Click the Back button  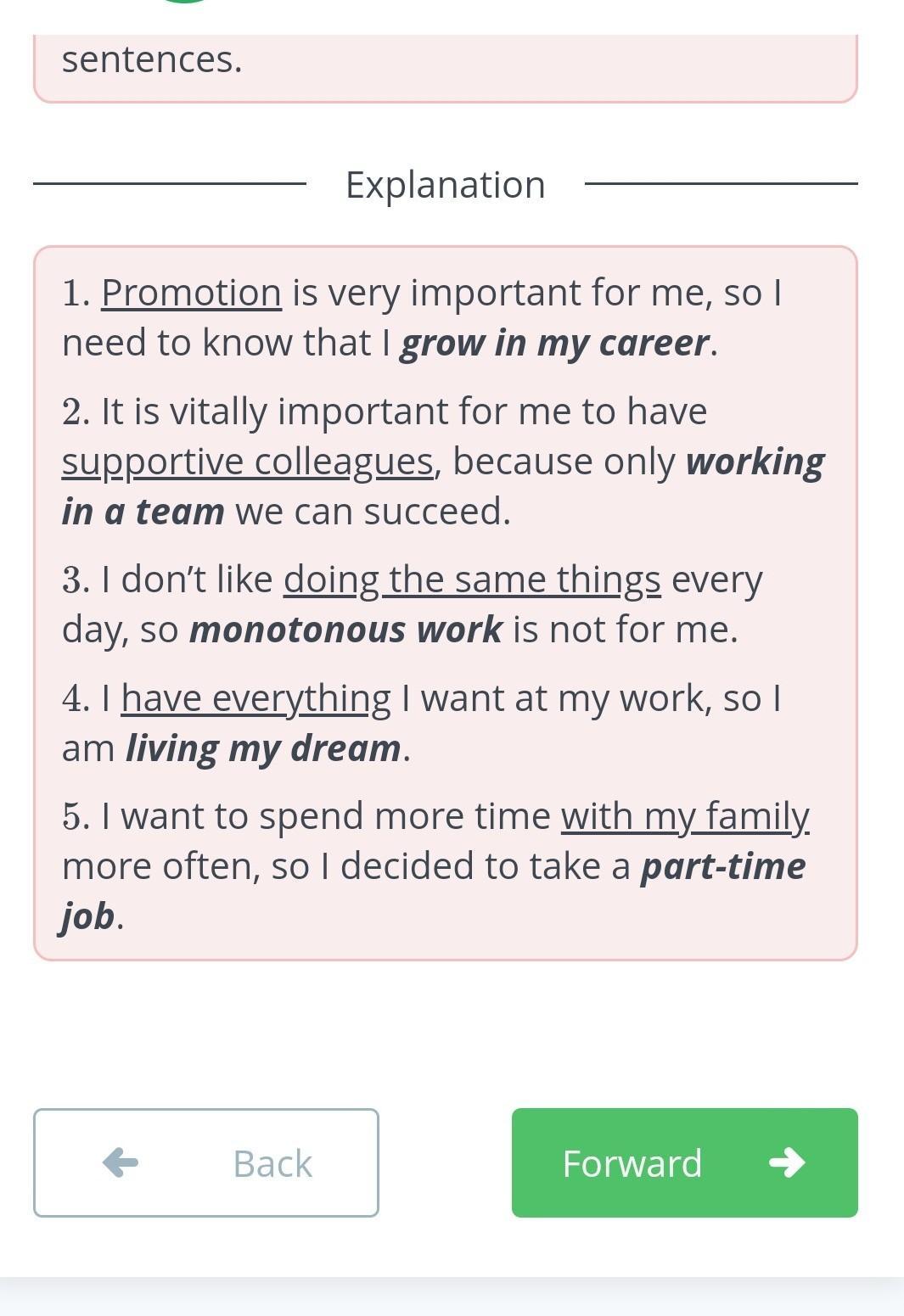[x=206, y=1162]
